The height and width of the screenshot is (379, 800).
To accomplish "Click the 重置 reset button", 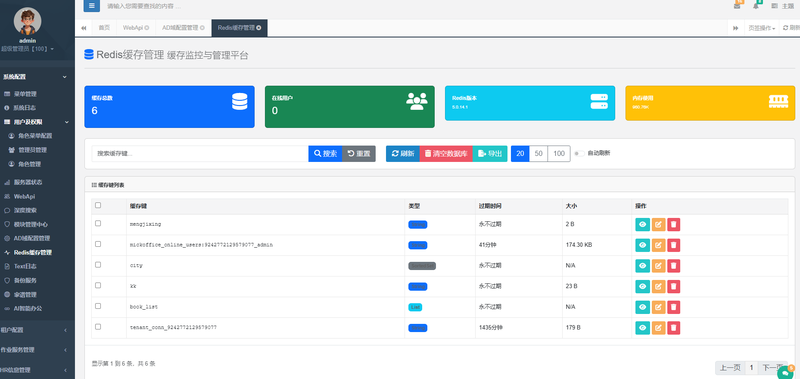I will pyautogui.click(x=359, y=154).
